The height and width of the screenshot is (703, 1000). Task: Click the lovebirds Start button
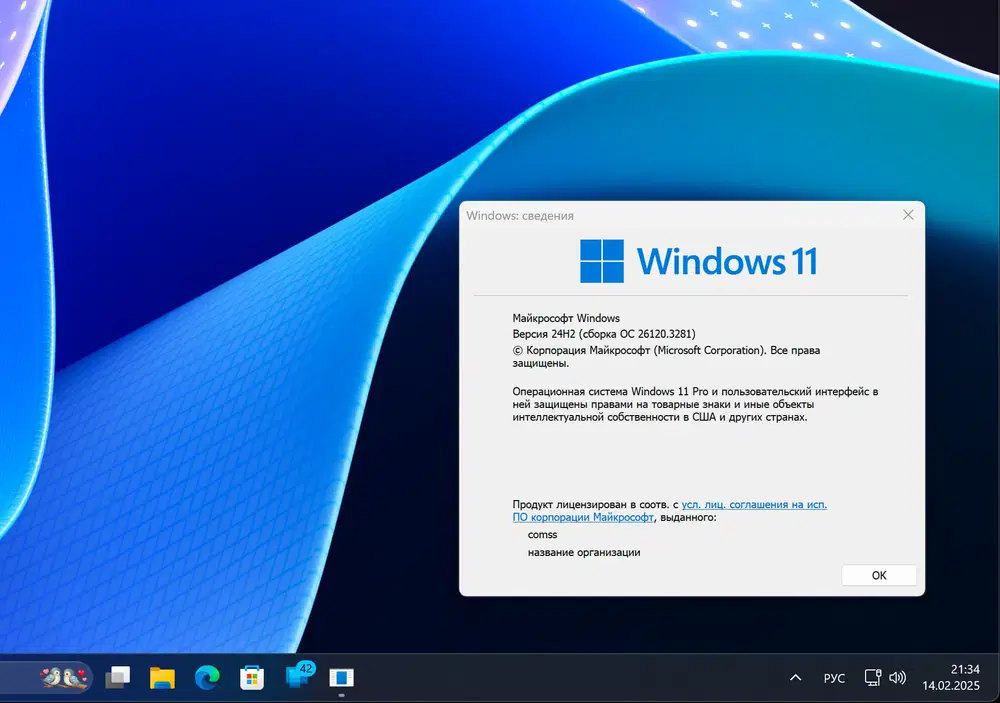[x=58, y=677]
